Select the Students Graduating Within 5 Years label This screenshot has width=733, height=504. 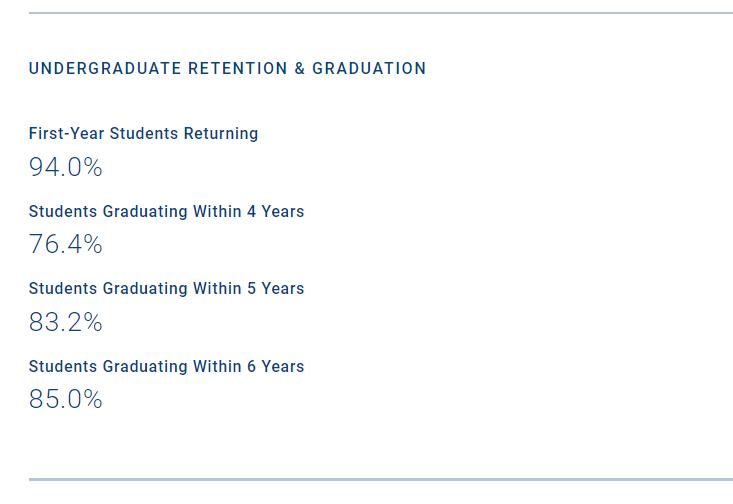point(166,289)
